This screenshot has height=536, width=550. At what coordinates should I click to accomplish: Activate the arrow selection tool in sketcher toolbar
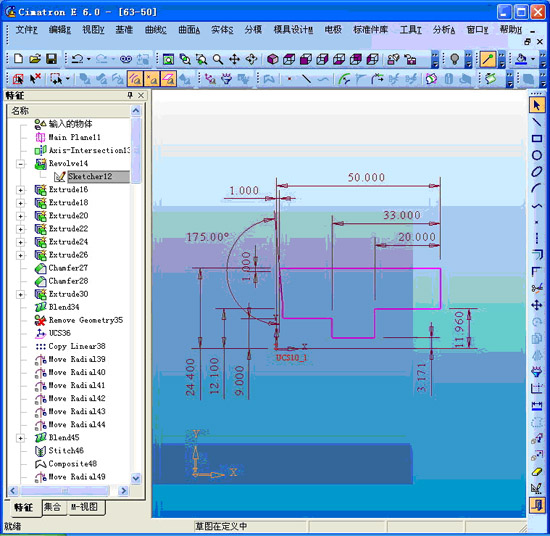(x=537, y=105)
